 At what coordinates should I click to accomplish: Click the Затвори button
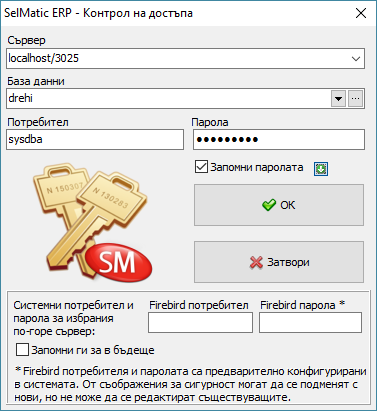click(x=279, y=262)
